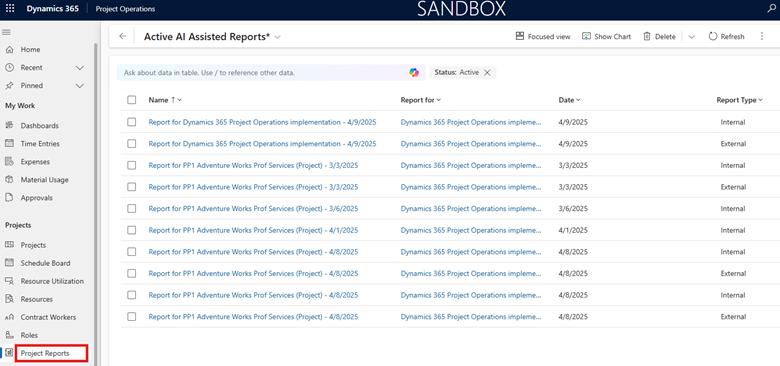Check the 4/9/2025 External report row
The height and width of the screenshot is (366, 780).
tap(131, 144)
